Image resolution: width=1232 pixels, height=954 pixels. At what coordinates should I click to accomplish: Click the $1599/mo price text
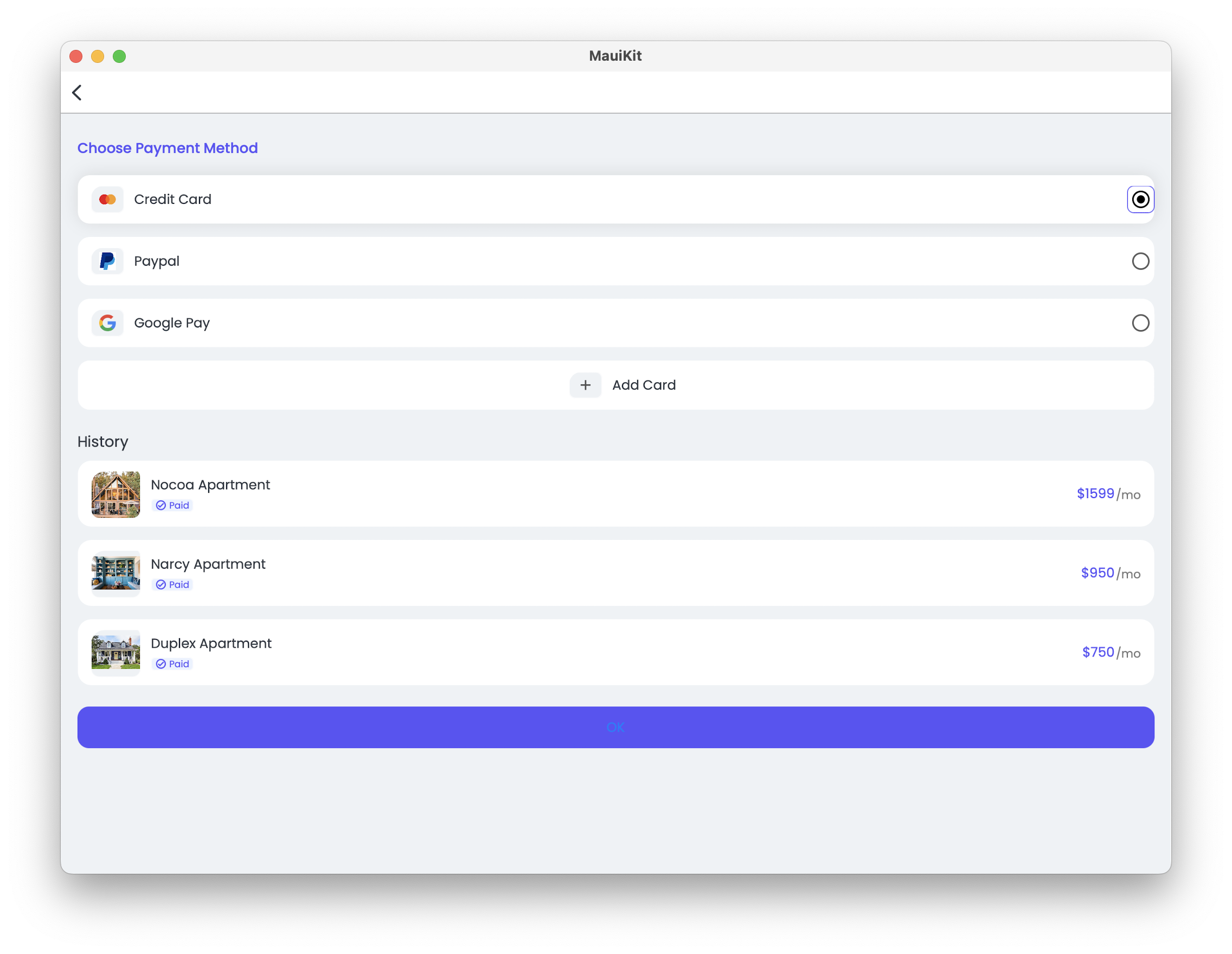tap(1108, 494)
